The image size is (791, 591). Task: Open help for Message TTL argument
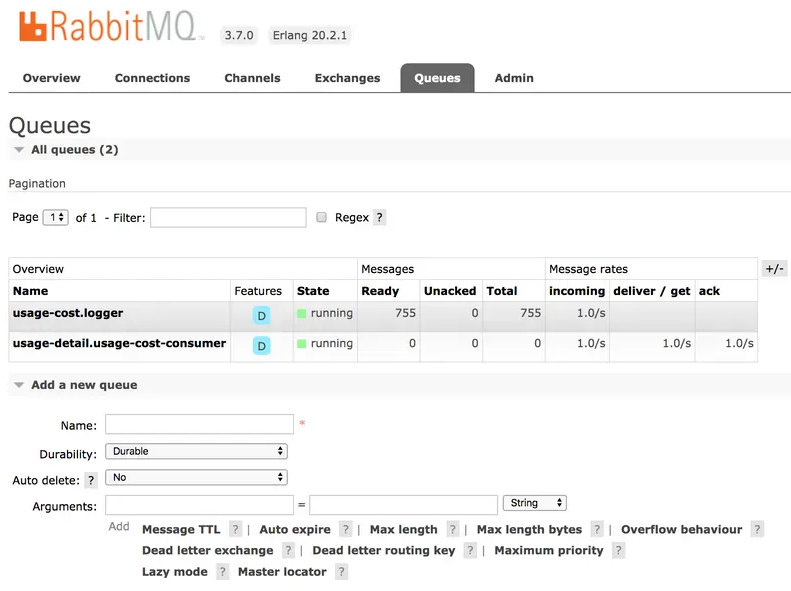235,530
